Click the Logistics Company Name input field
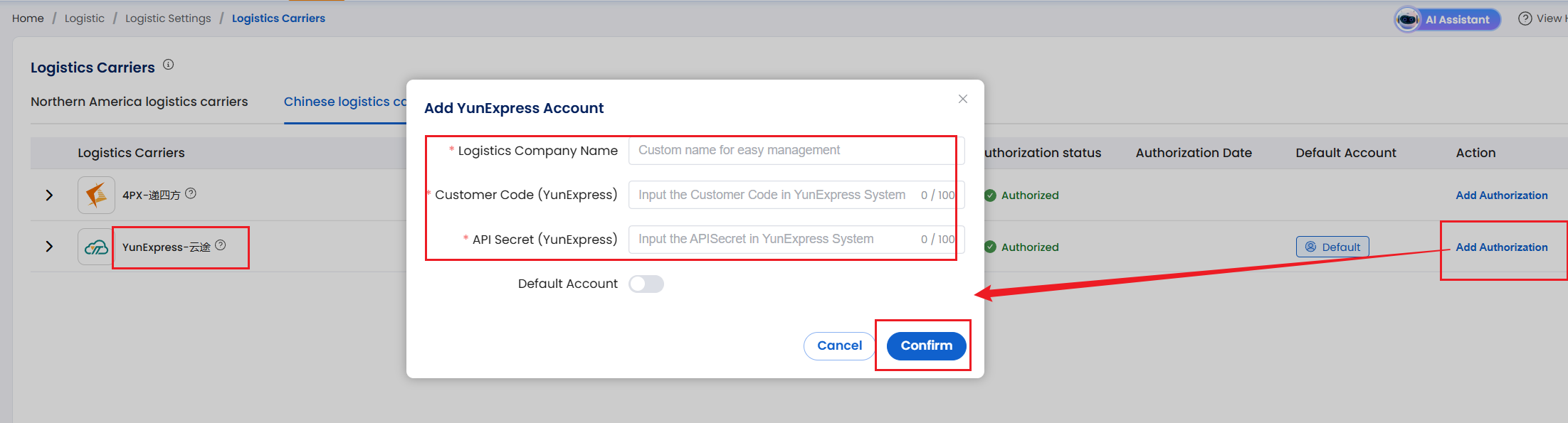1568x423 pixels. pyautogui.click(x=796, y=150)
